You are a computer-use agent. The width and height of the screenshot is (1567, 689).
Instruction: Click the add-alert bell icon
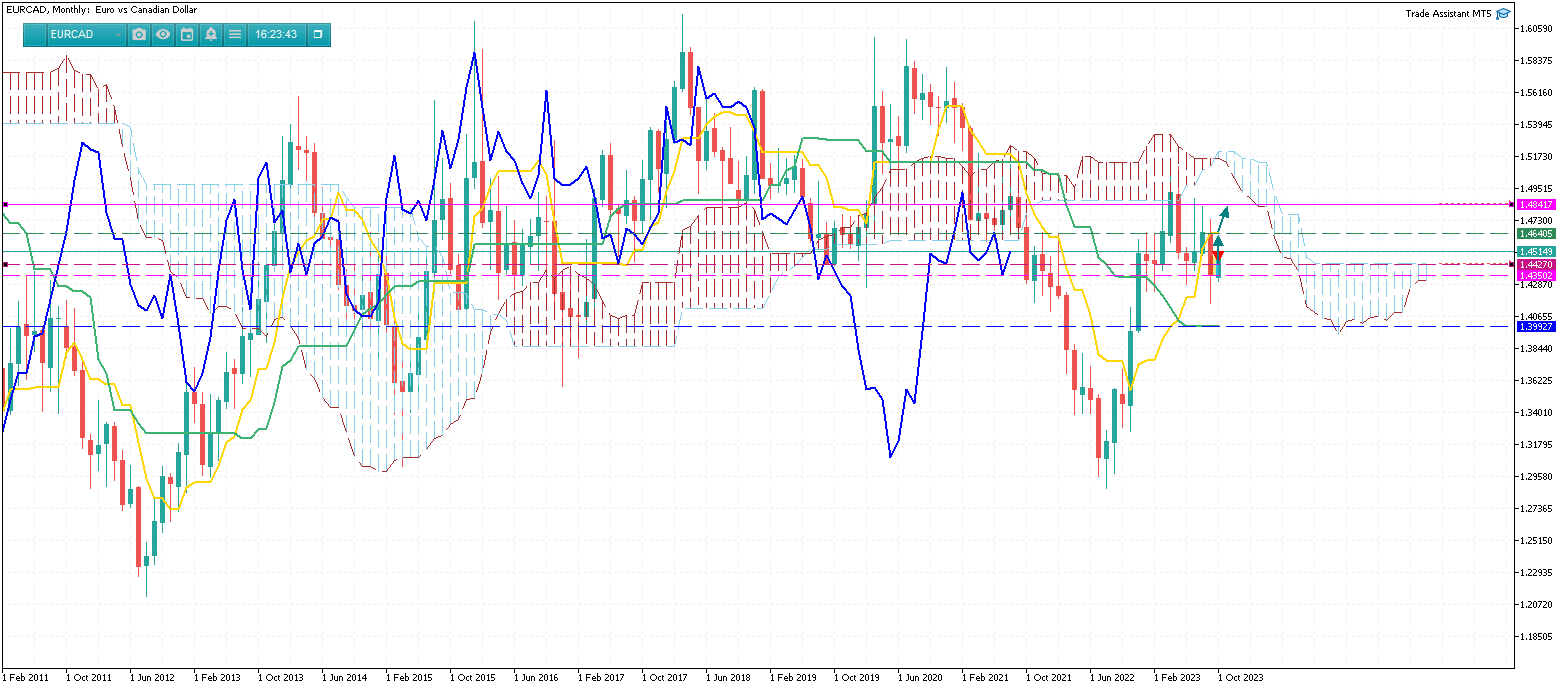211,34
